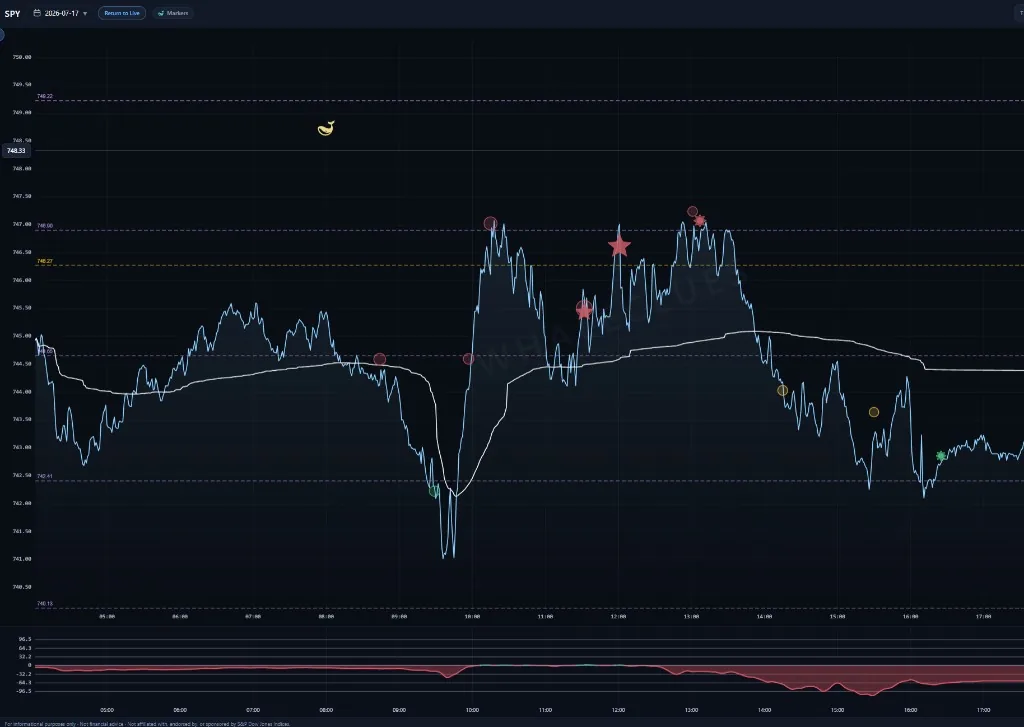Click the 747.00 price axis label

point(22,224)
